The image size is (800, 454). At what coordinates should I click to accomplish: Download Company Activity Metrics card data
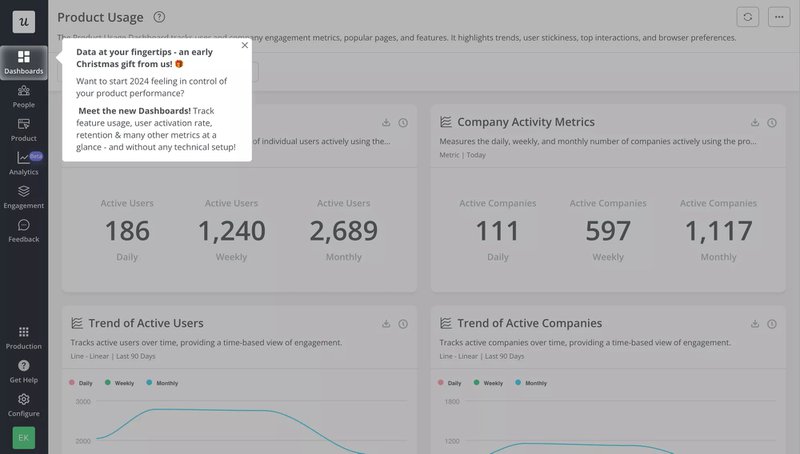pos(755,122)
